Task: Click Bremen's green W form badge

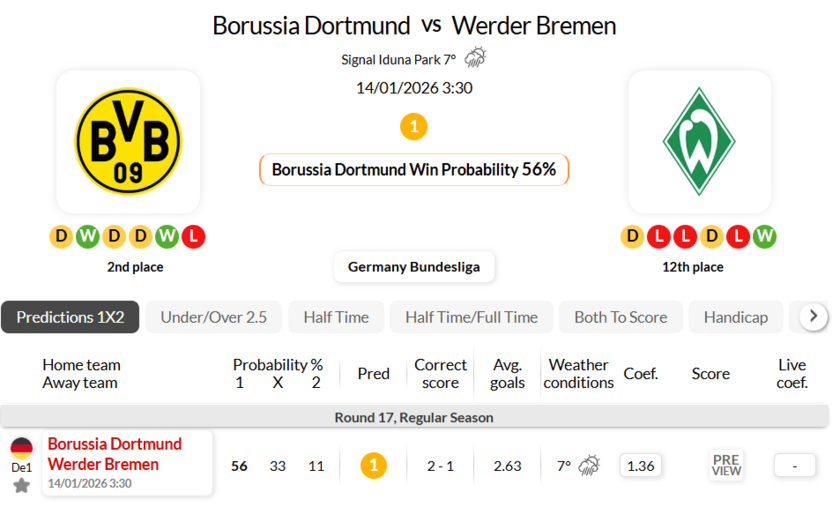Action: click(765, 237)
